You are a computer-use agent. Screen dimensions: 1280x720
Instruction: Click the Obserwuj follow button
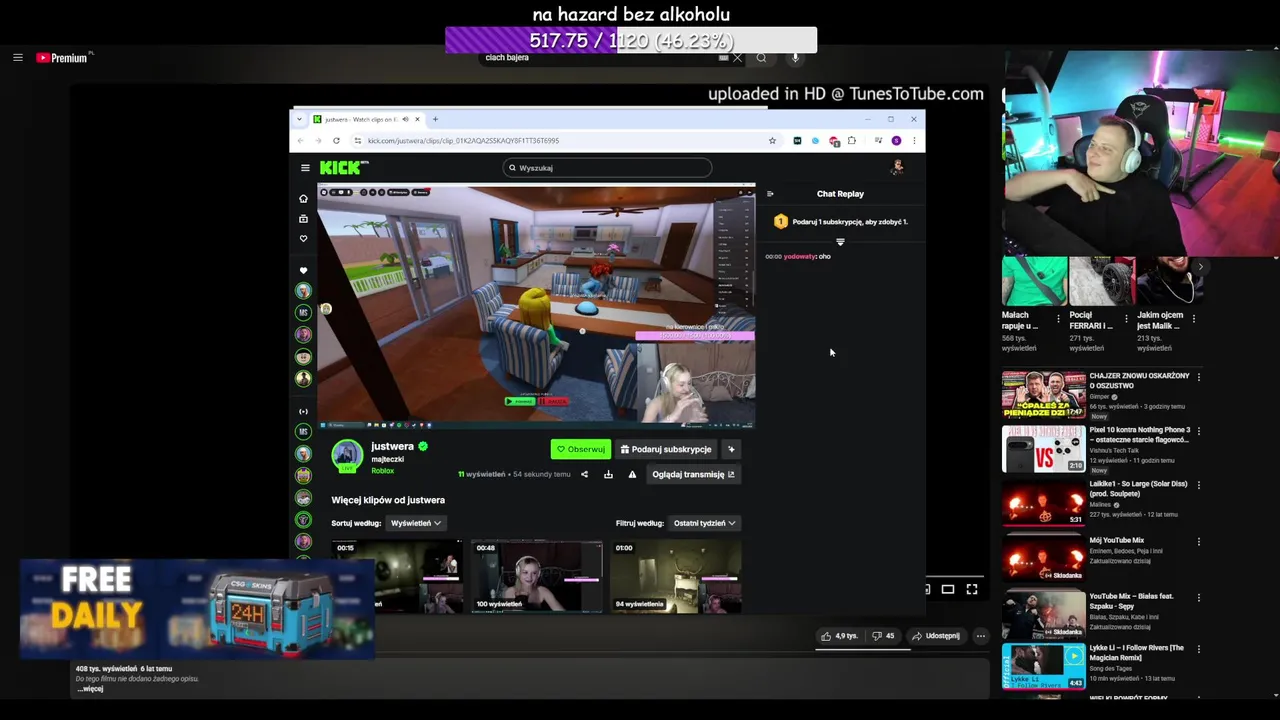tap(580, 449)
